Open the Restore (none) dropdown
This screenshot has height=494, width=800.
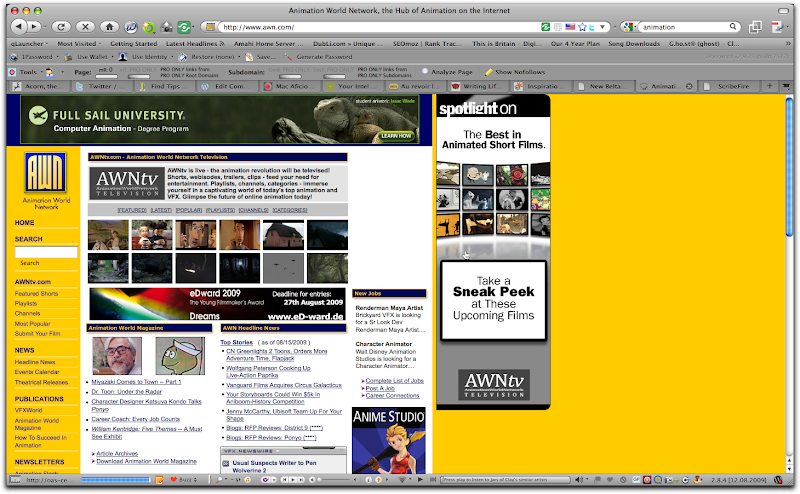239,57
